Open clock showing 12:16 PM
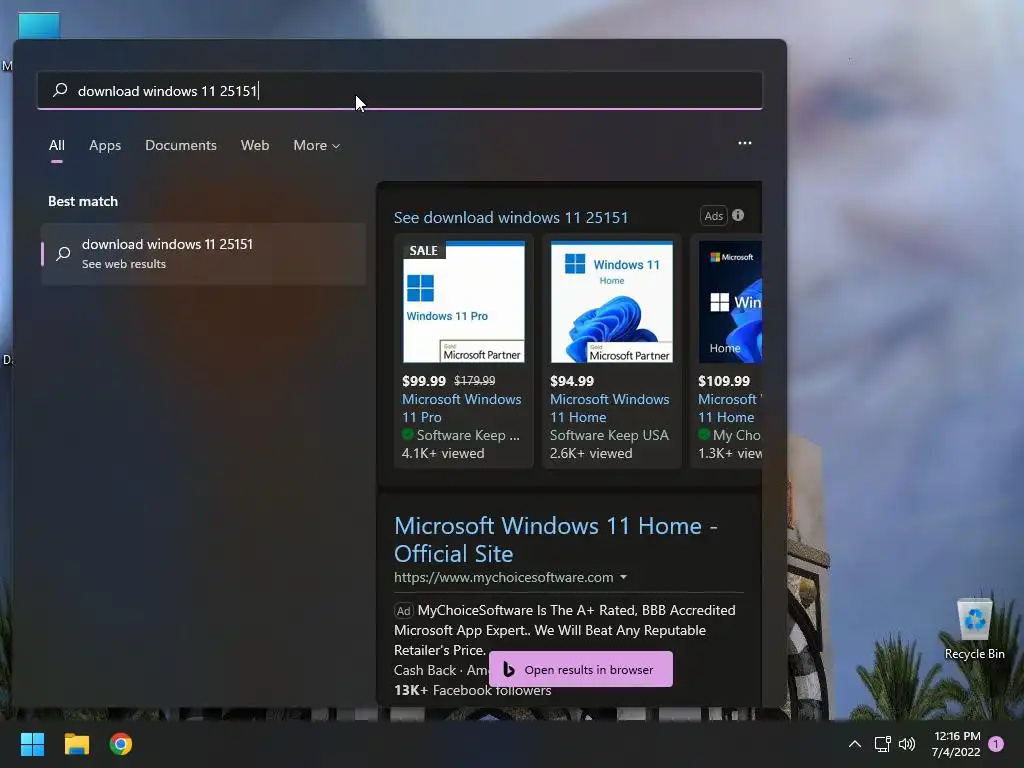This screenshot has height=768, width=1024. 956,744
